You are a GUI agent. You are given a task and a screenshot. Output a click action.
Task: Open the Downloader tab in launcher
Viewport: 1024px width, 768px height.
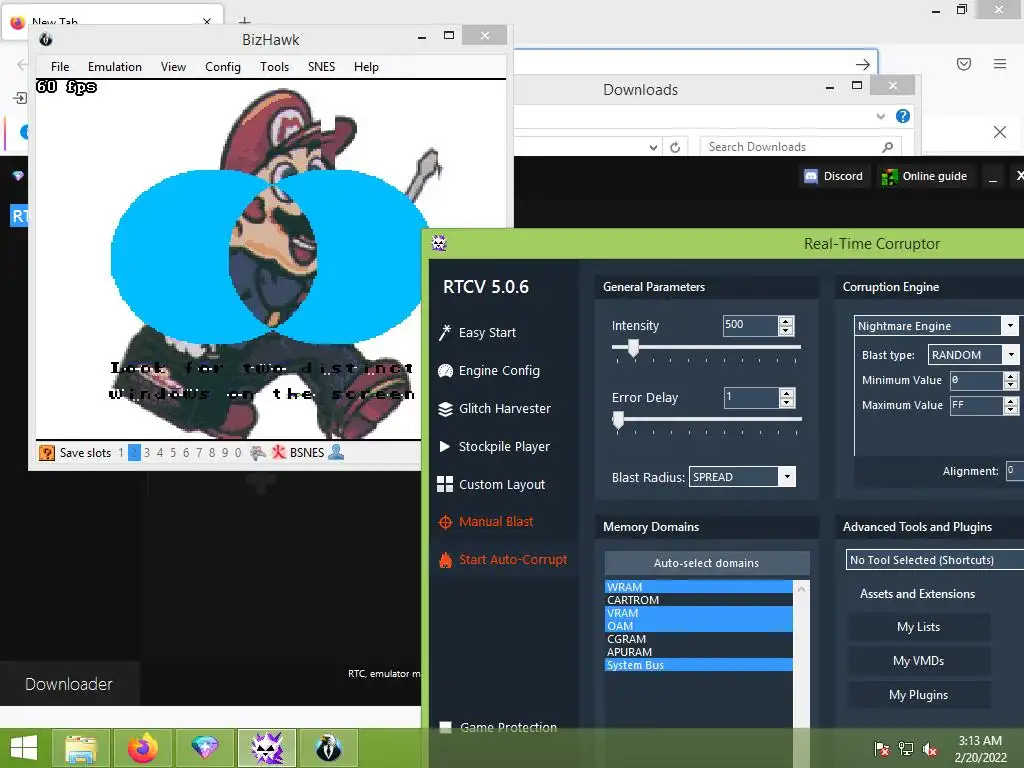click(69, 684)
